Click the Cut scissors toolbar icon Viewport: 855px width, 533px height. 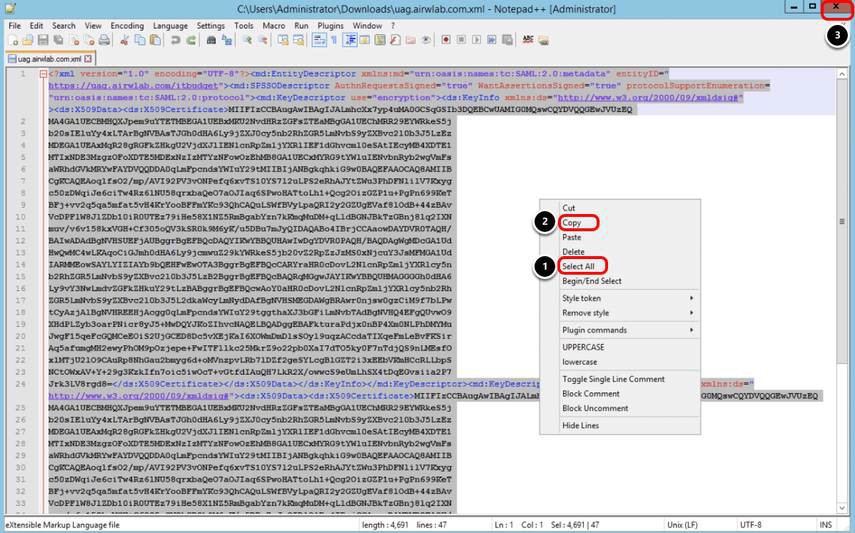coord(124,40)
